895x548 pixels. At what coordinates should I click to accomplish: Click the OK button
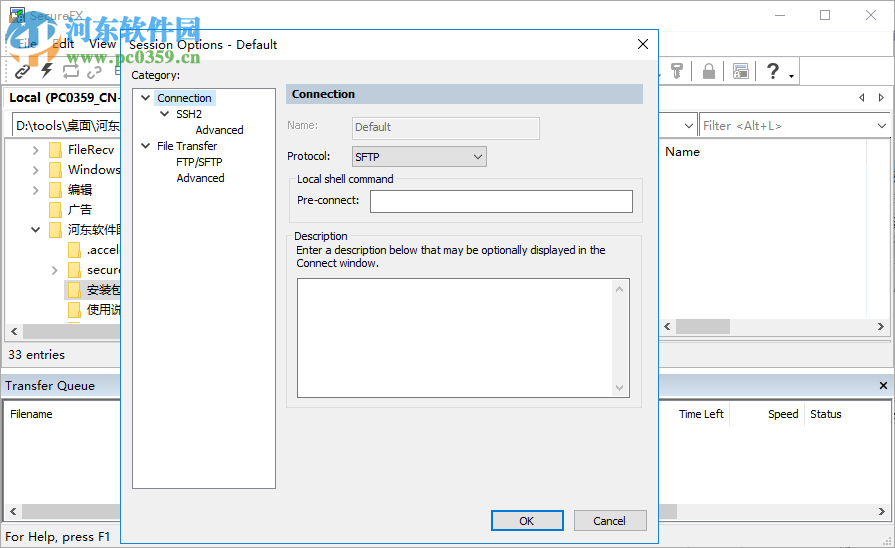click(x=527, y=521)
